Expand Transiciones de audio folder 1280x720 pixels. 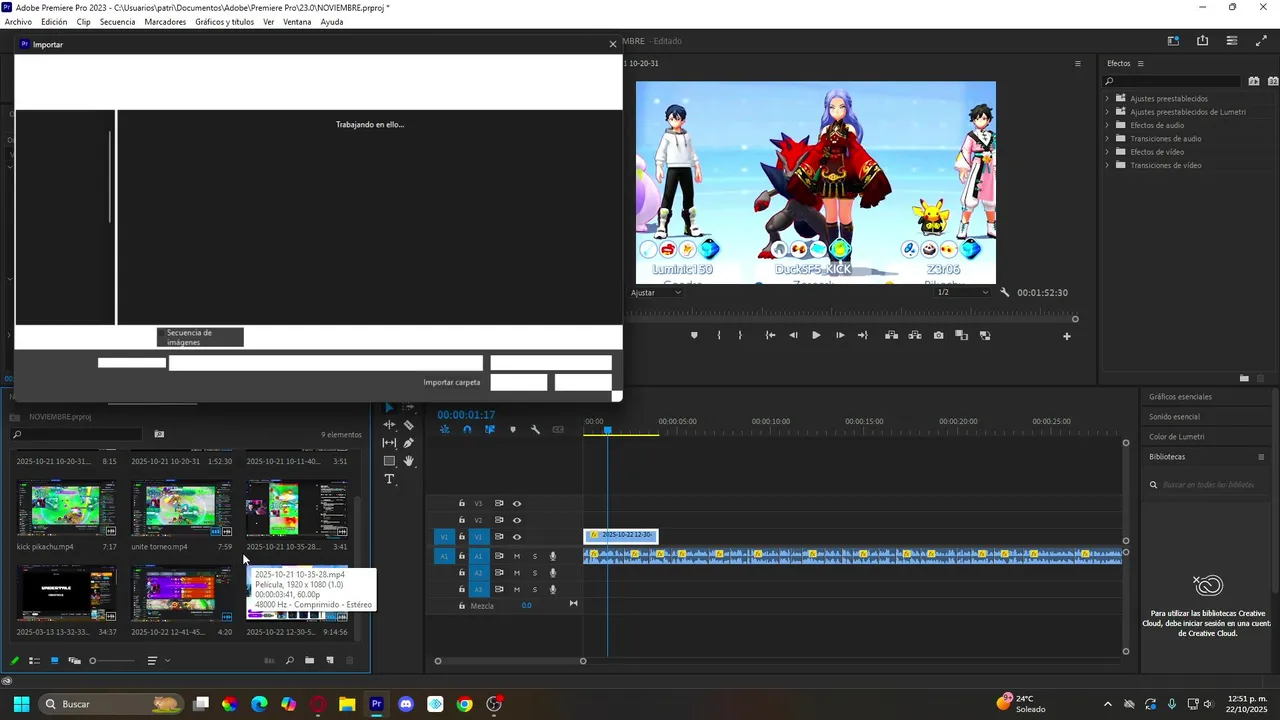point(1107,139)
